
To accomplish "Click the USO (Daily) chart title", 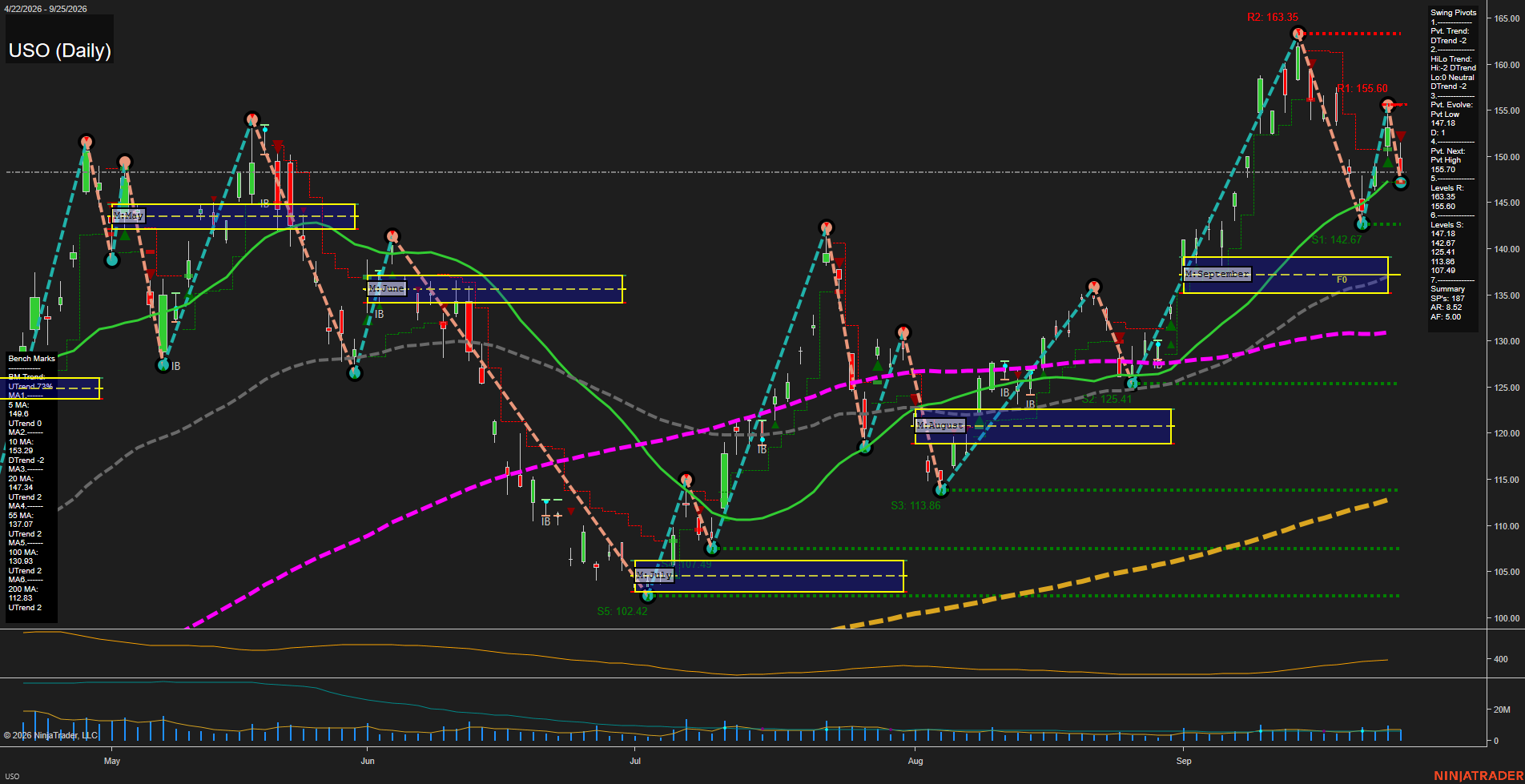I will tap(60, 50).
